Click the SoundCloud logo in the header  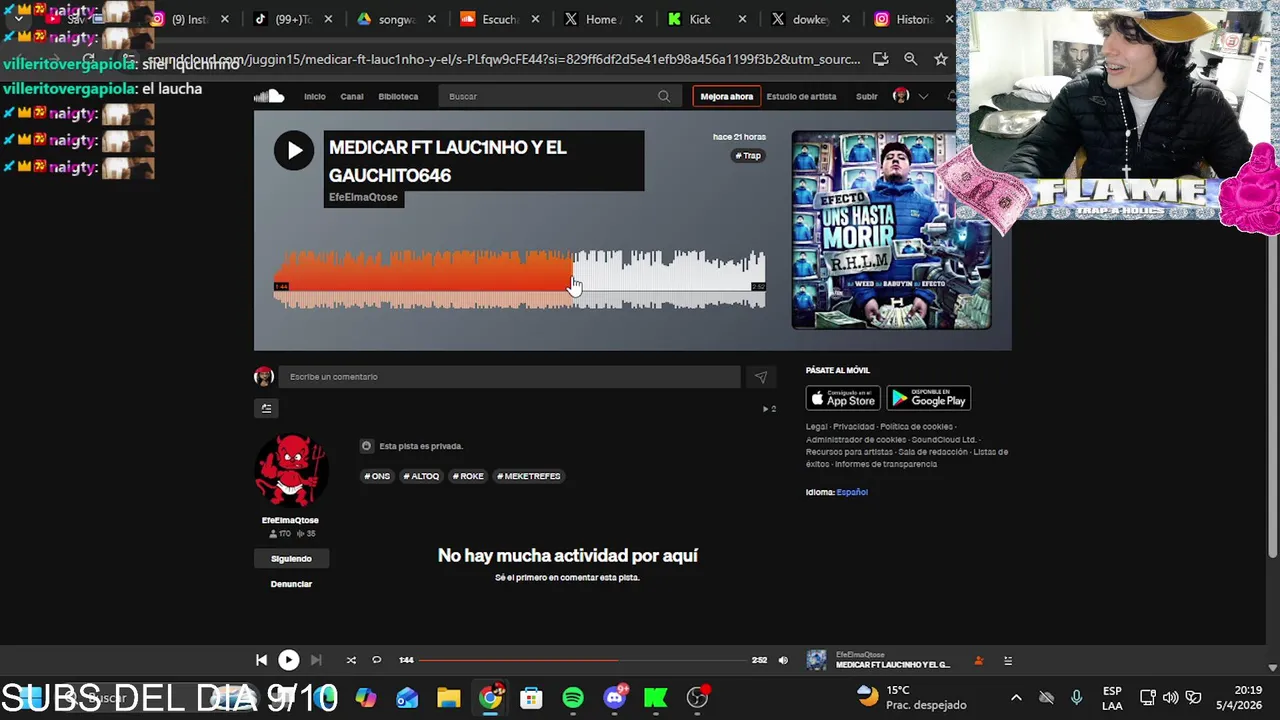[x=269, y=96]
